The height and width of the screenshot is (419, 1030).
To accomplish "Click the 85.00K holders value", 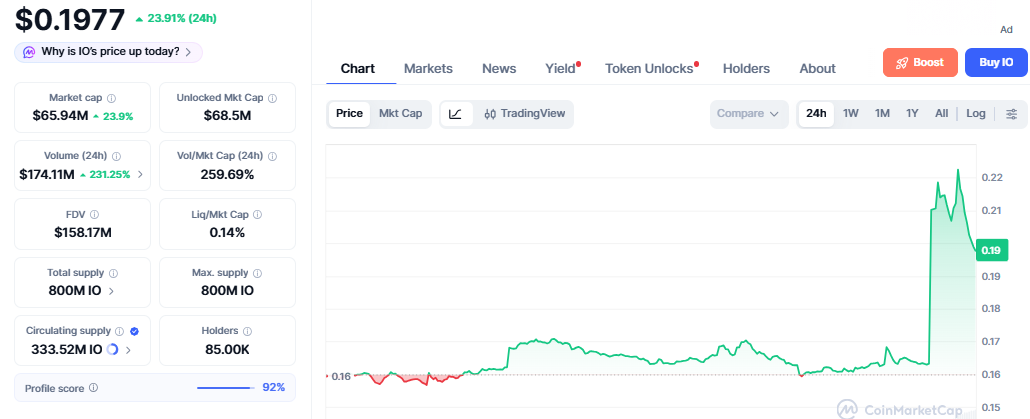I will pos(227,349).
